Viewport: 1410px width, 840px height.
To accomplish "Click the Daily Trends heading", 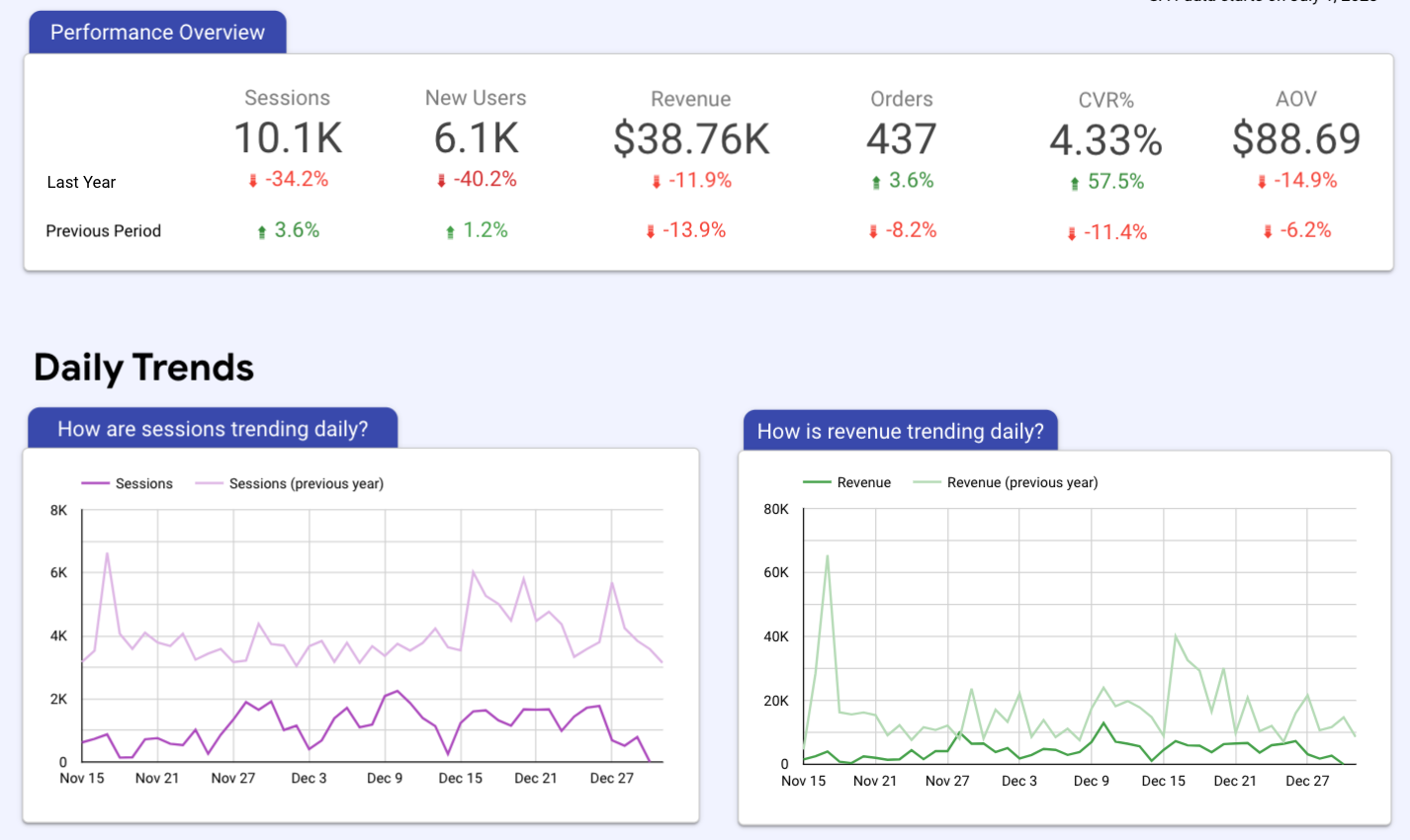I will pos(144,368).
